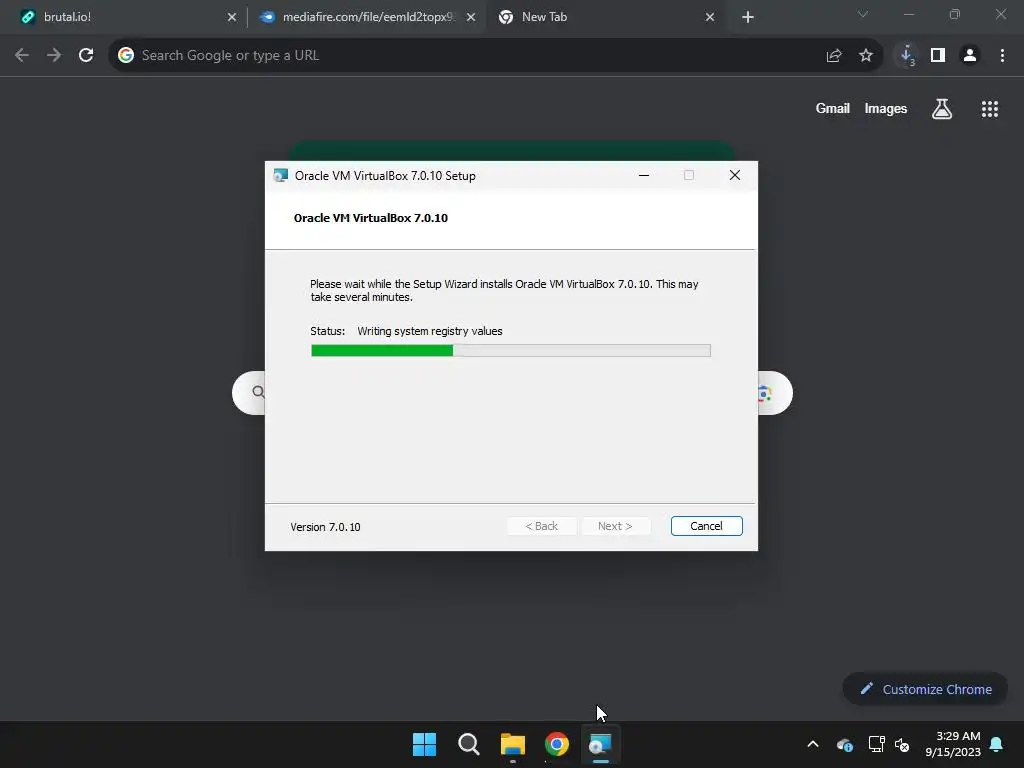Screen dimensions: 1024x768
Task: Open a new browser tab with plus
Action: pos(748,17)
